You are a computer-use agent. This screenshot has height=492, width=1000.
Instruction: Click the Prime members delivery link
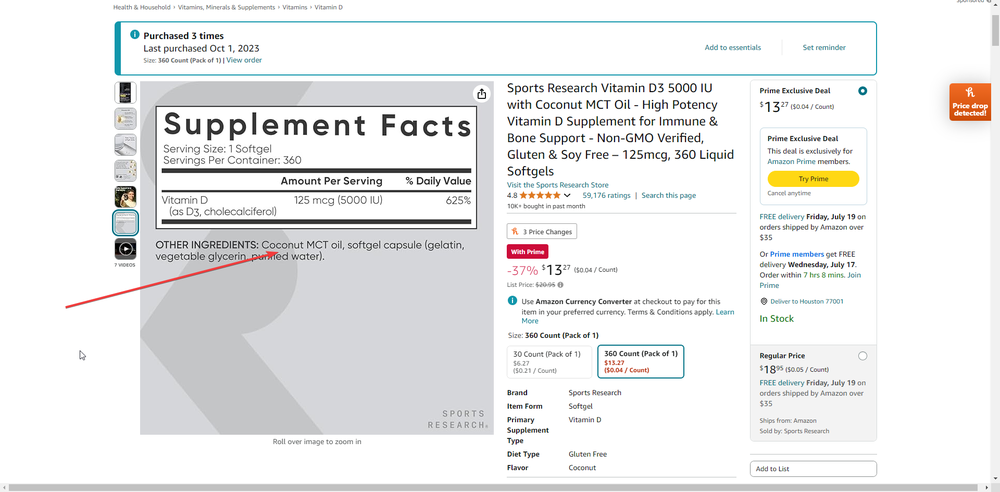pos(797,255)
